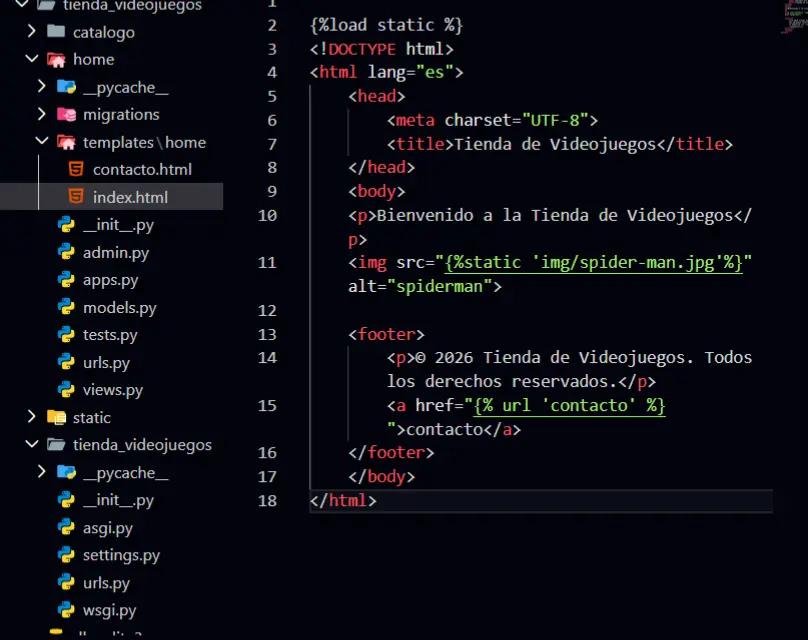
Task: Click the Python icon of admin.py
Action: coord(66,252)
